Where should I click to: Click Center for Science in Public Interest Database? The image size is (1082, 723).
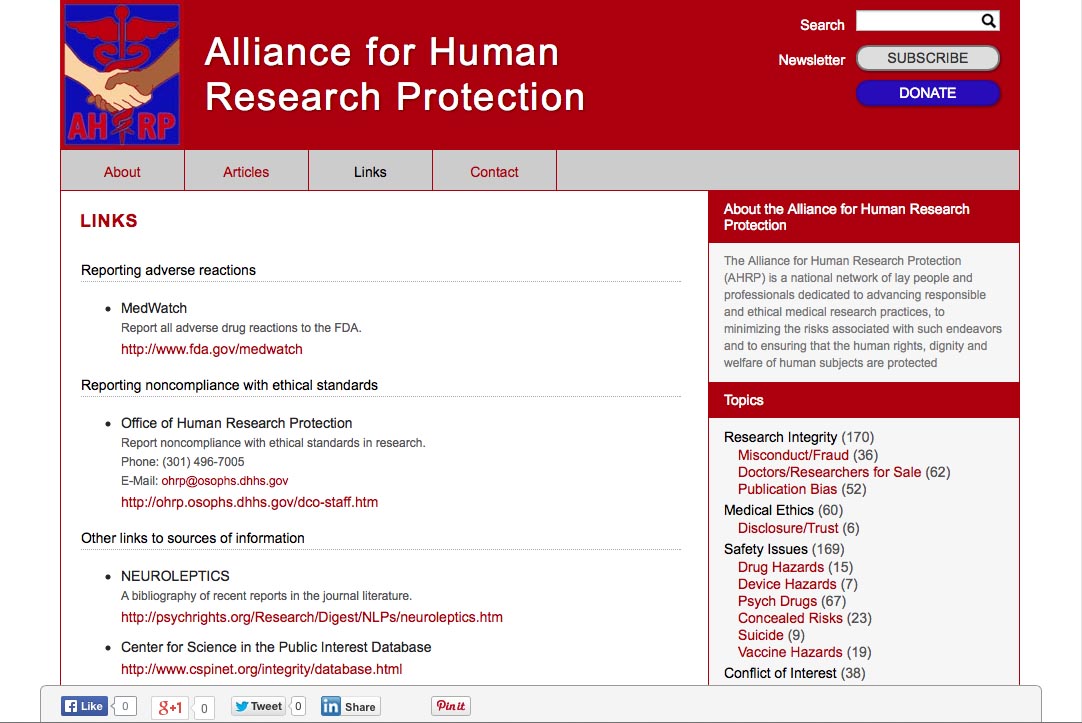[276, 647]
